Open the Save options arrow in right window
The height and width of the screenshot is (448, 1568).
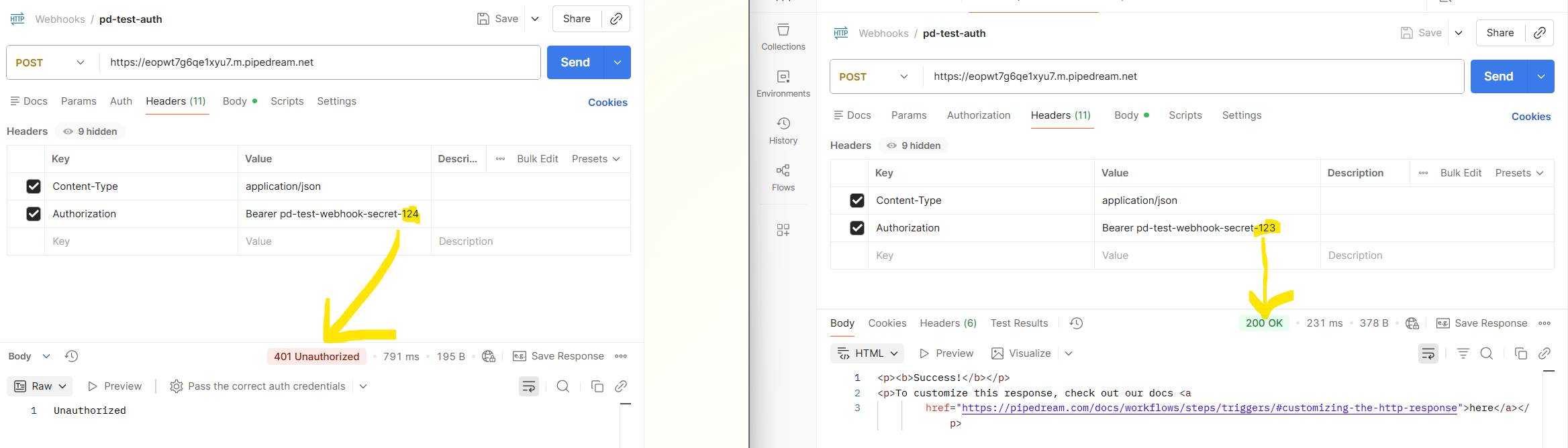(x=1459, y=33)
